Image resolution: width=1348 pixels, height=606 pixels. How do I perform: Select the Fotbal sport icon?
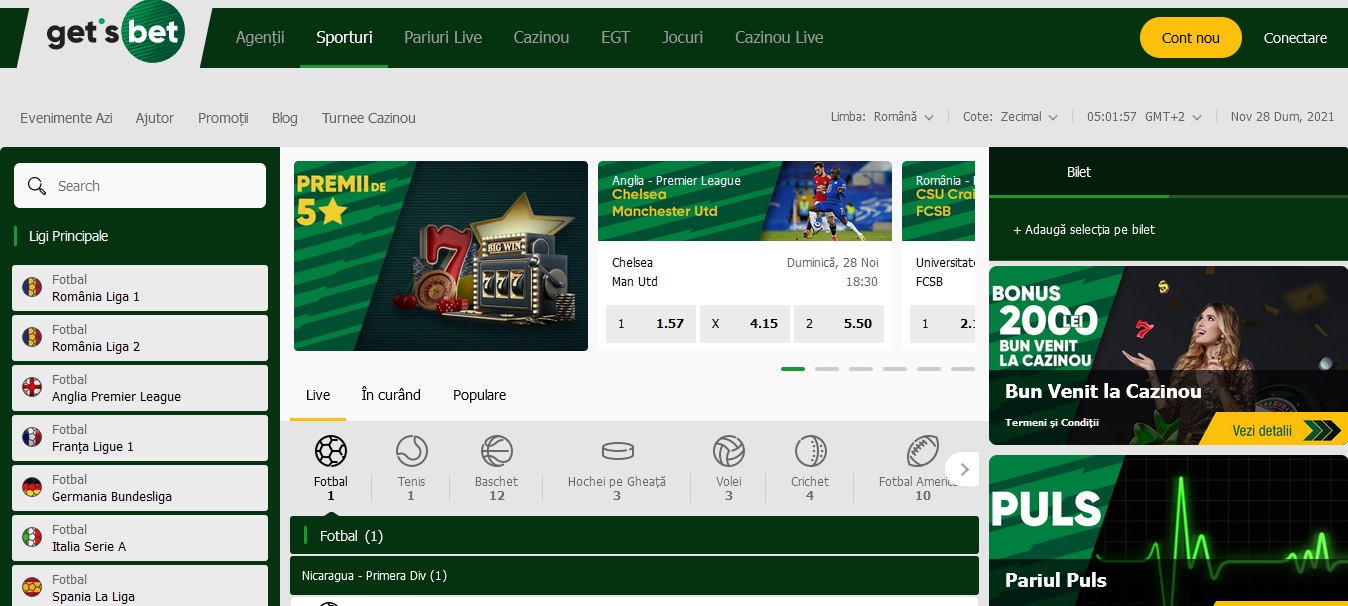coord(331,452)
